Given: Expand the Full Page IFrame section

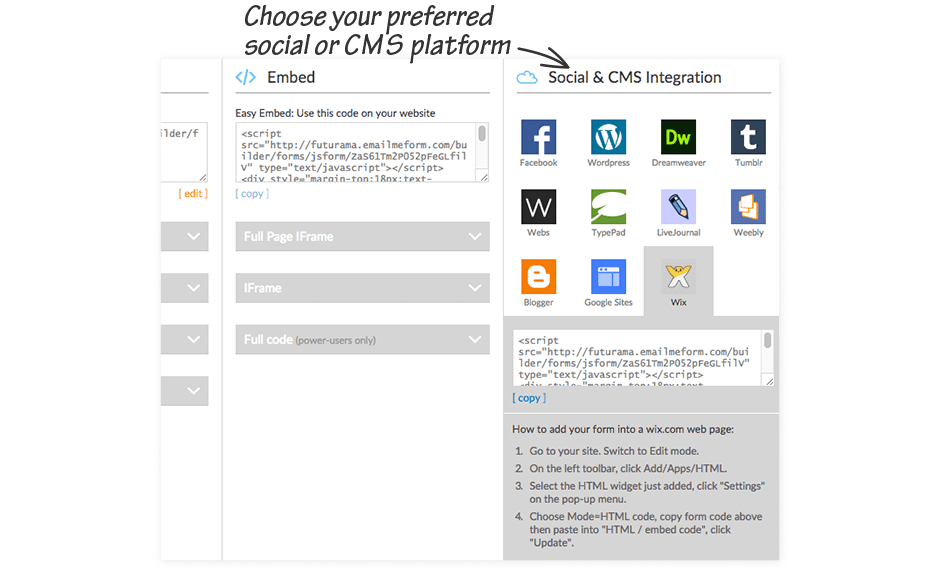Looking at the screenshot, I should pyautogui.click(x=363, y=236).
